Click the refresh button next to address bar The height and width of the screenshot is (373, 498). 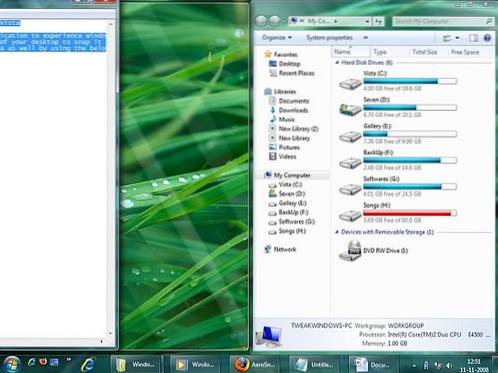(378, 21)
